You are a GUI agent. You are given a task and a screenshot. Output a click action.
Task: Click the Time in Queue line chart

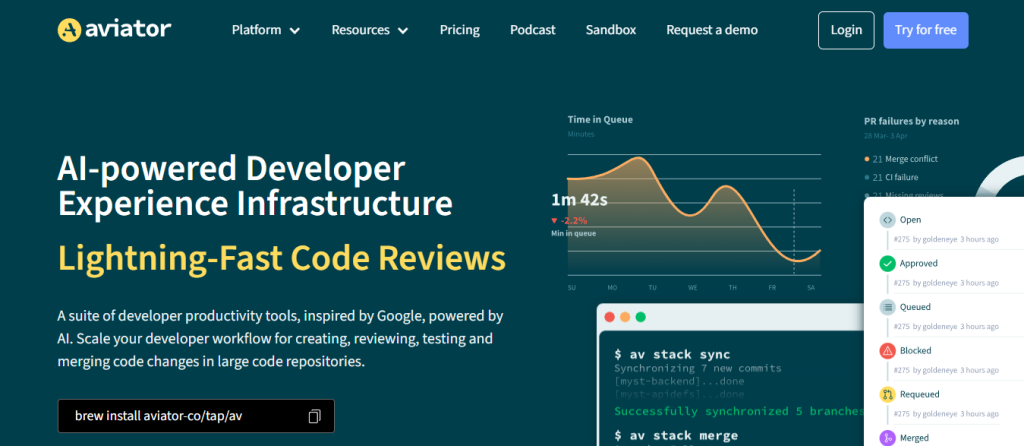(694, 215)
